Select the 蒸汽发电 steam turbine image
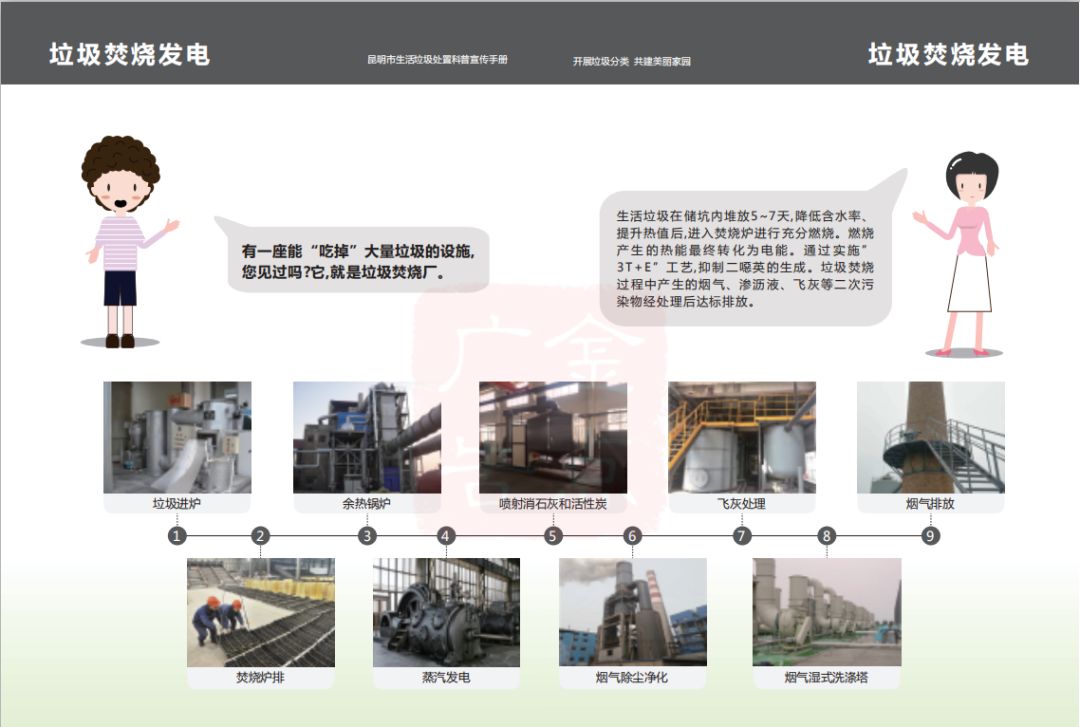Screen dimensions: 1080x727 point(446,612)
